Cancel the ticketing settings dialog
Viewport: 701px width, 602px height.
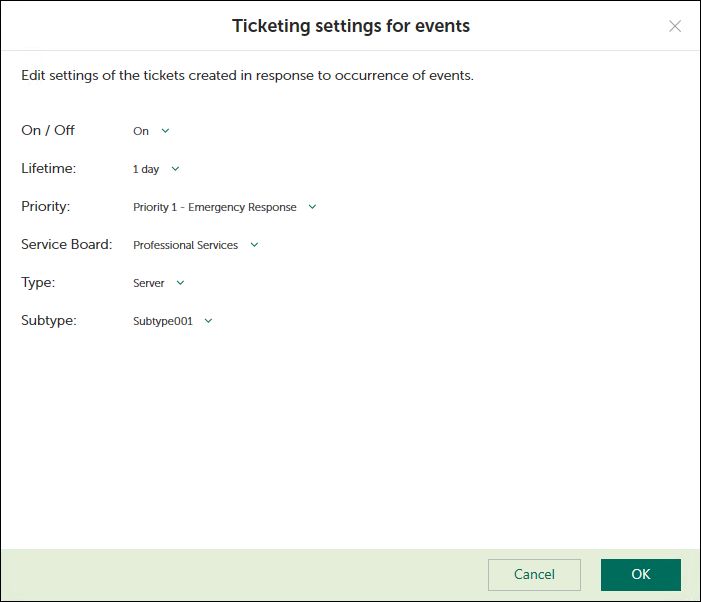coord(534,574)
